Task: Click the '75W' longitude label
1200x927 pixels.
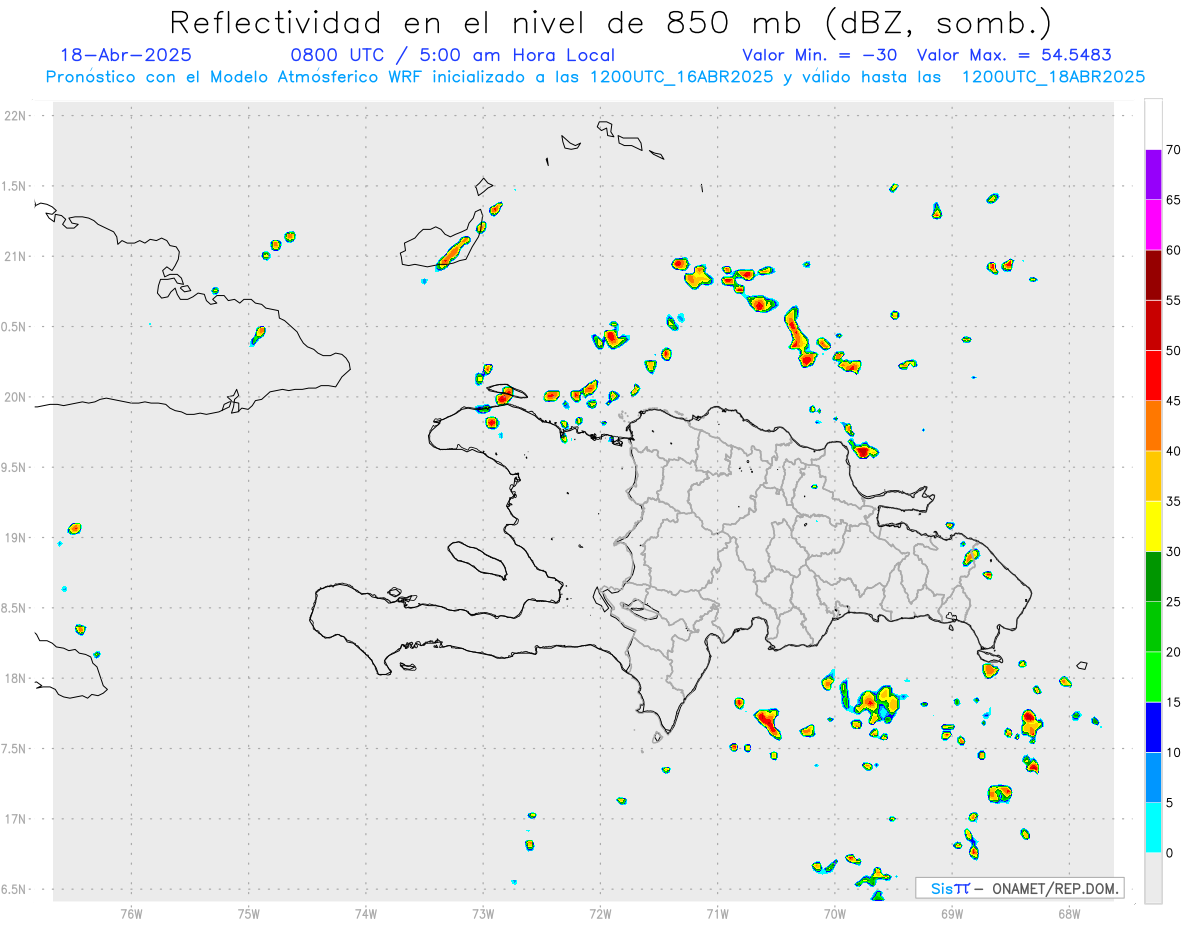Action: (249, 913)
